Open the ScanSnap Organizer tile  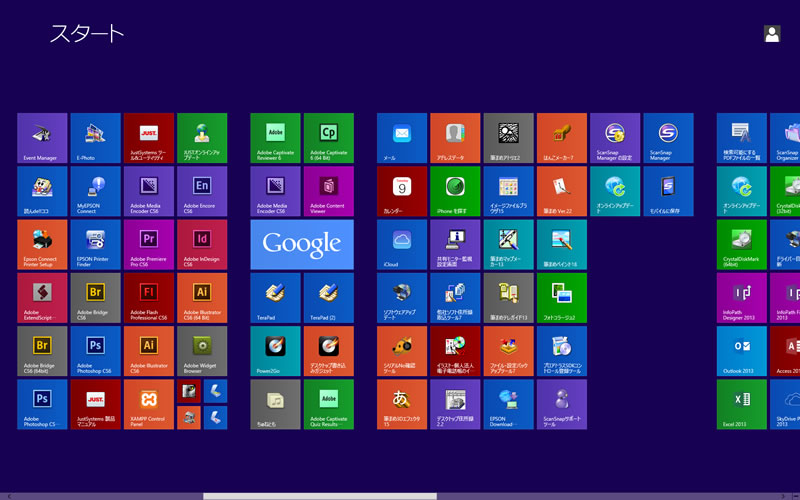(785, 138)
